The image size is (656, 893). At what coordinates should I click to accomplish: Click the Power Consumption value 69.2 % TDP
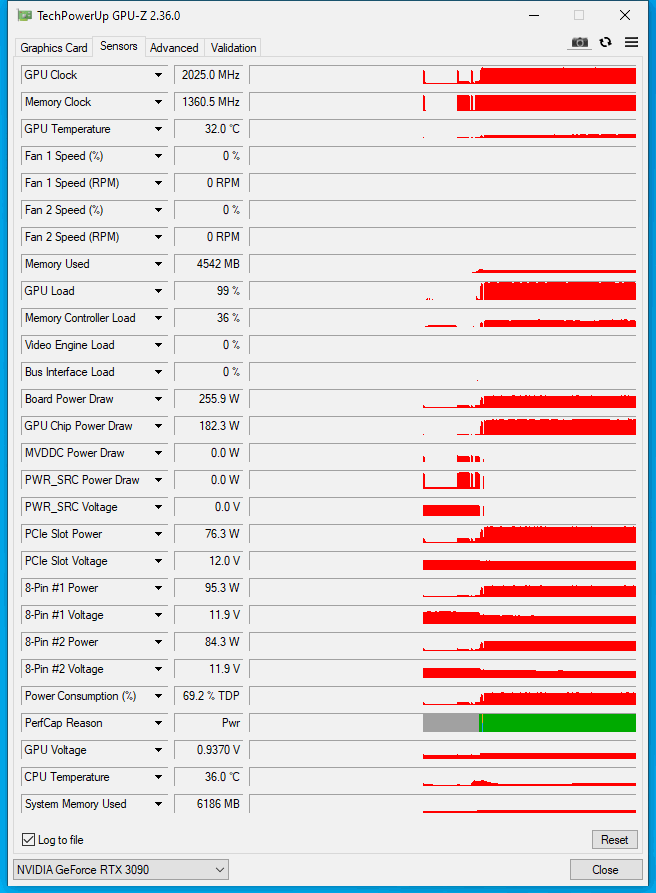(x=209, y=696)
